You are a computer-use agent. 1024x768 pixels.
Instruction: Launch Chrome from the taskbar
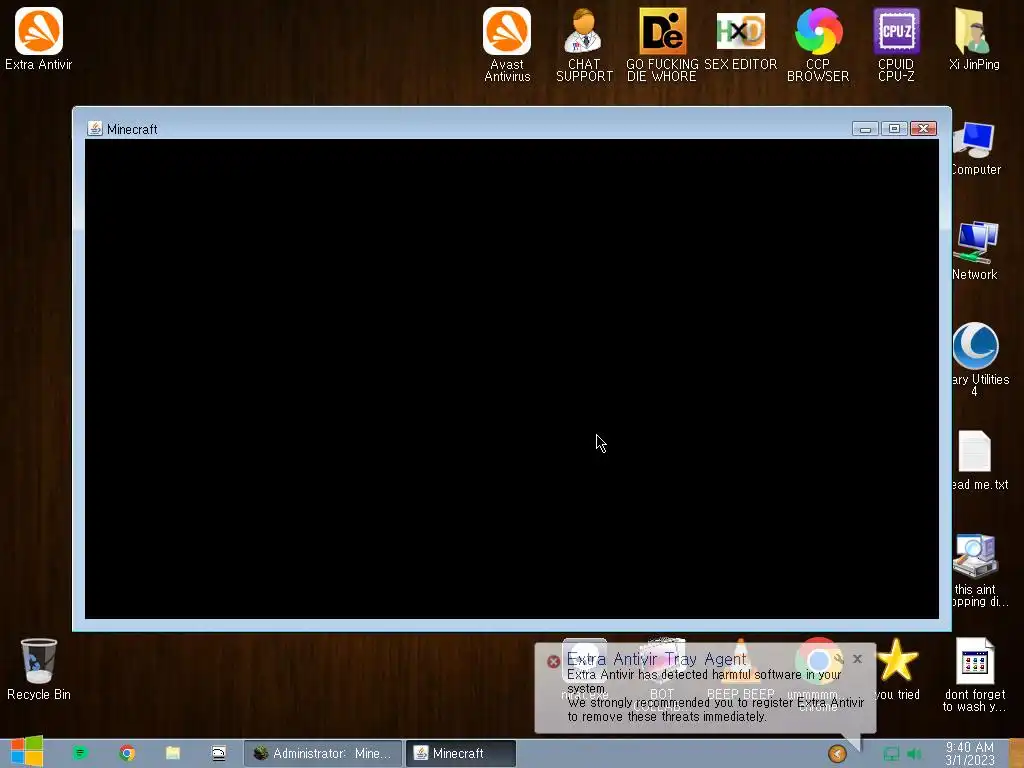point(127,753)
